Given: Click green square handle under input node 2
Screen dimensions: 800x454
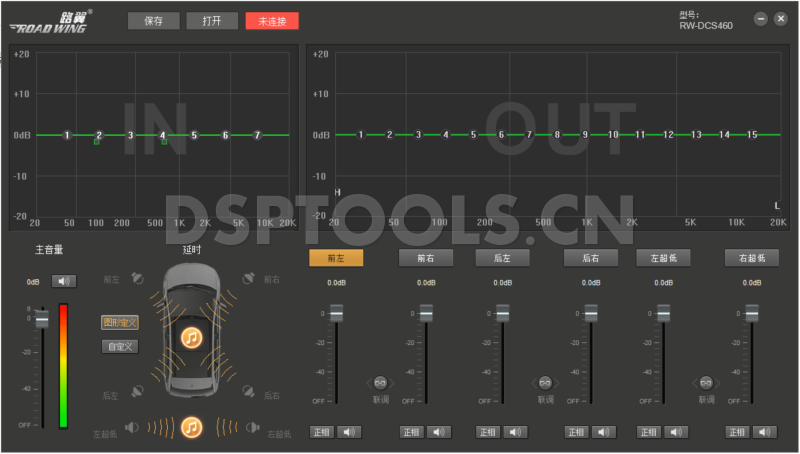Looking at the screenshot, I should click(x=96, y=142).
